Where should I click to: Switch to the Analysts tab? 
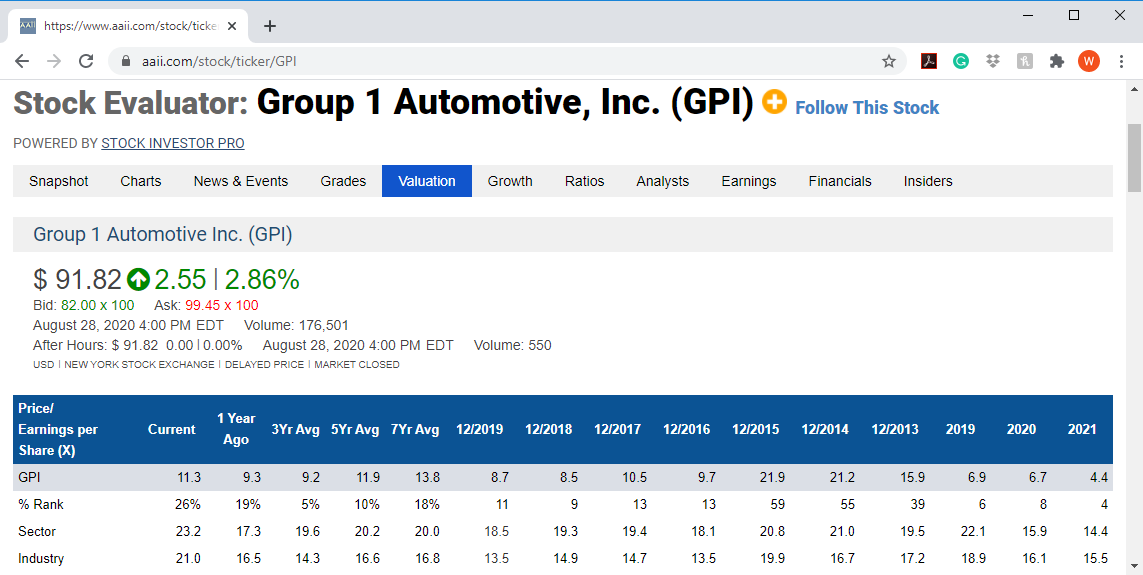click(x=663, y=181)
